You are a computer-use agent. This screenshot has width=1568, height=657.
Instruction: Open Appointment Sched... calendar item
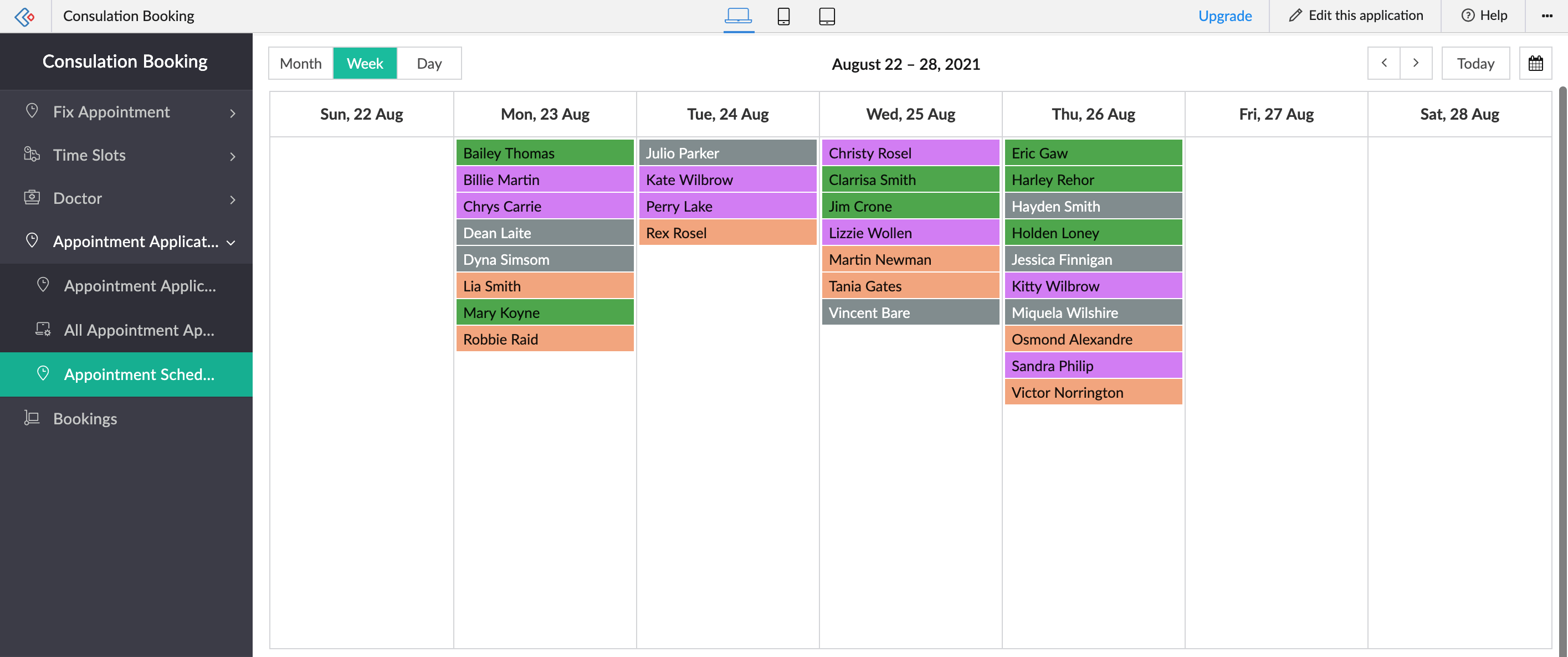click(126, 374)
